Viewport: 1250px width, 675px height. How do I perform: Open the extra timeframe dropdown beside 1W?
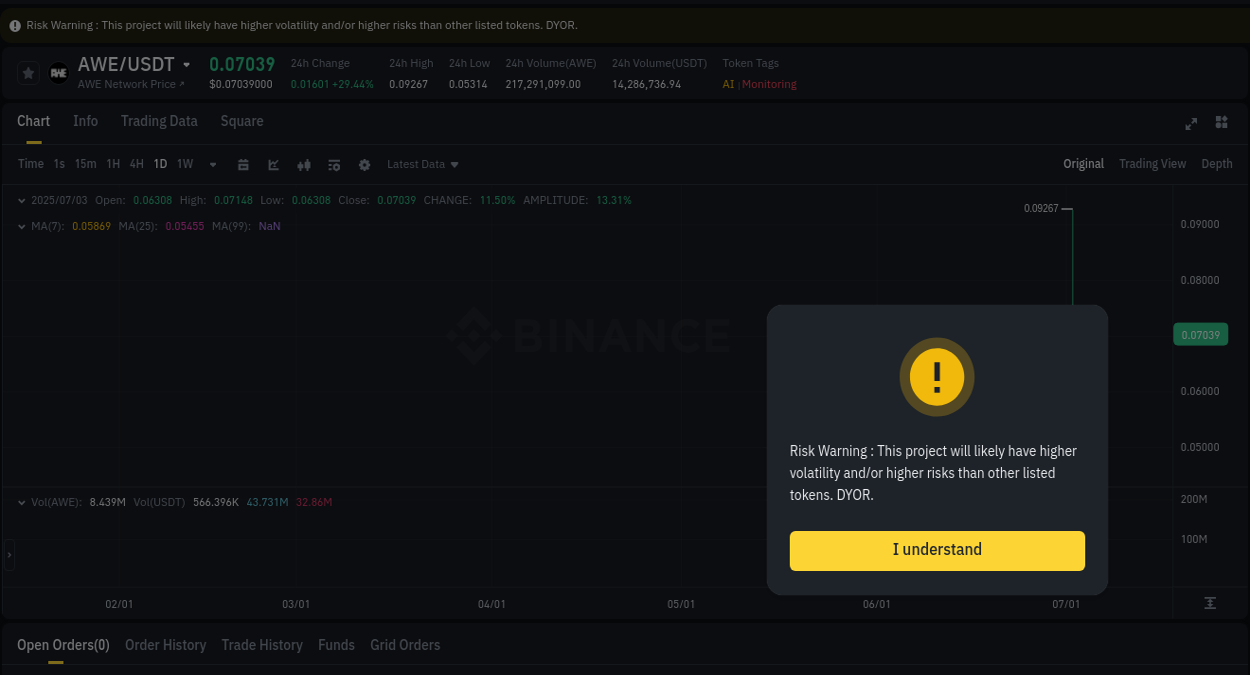point(212,164)
